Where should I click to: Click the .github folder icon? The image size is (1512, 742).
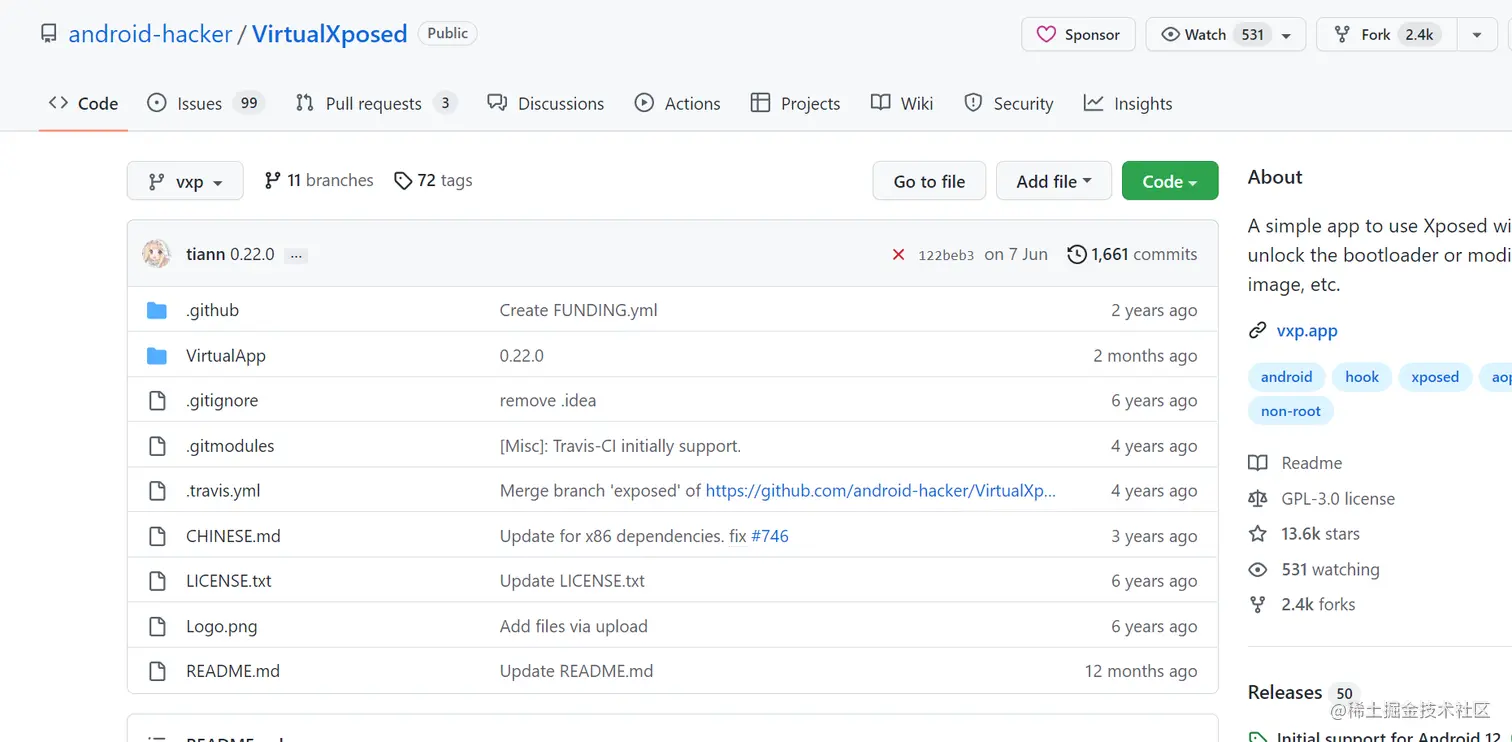coord(157,310)
